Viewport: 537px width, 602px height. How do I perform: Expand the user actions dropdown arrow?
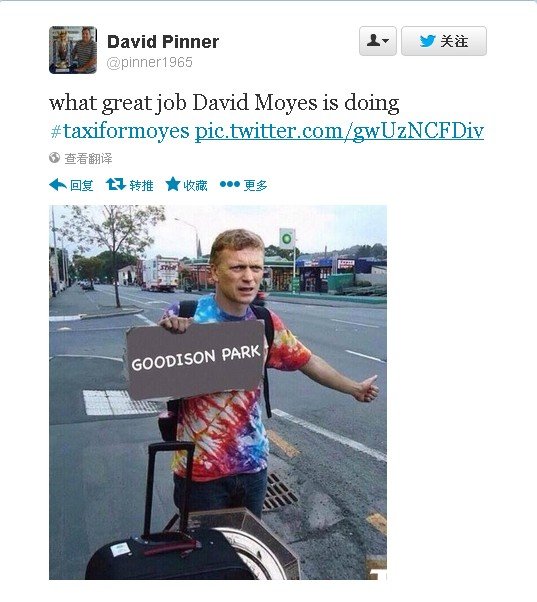point(386,41)
